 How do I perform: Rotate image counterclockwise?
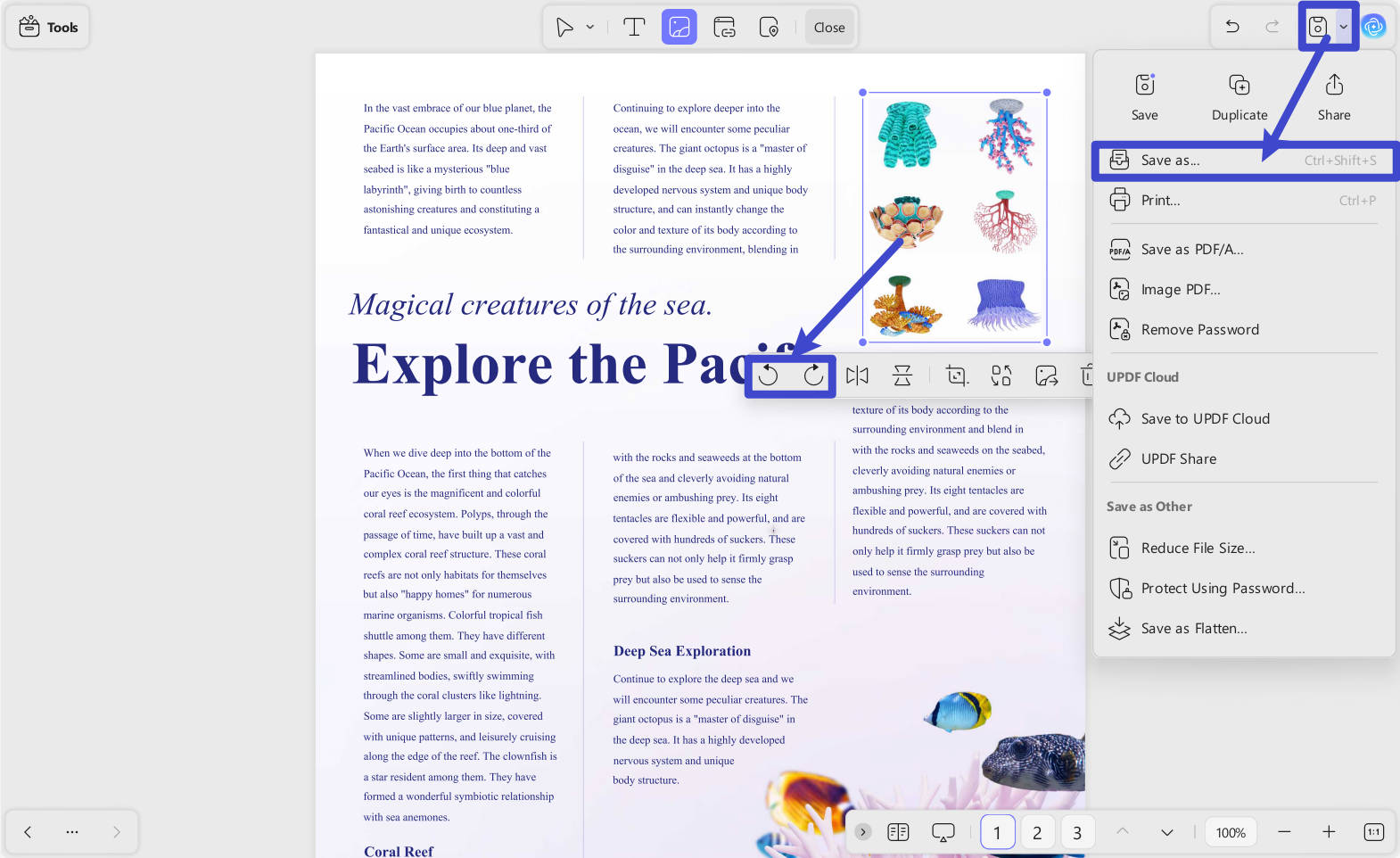[768, 375]
